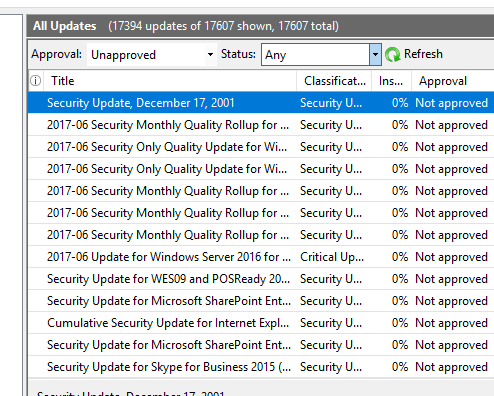This screenshot has height=396, width=494.
Task: Select the Security Update, December 17, 2001 row
Action: point(261,103)
